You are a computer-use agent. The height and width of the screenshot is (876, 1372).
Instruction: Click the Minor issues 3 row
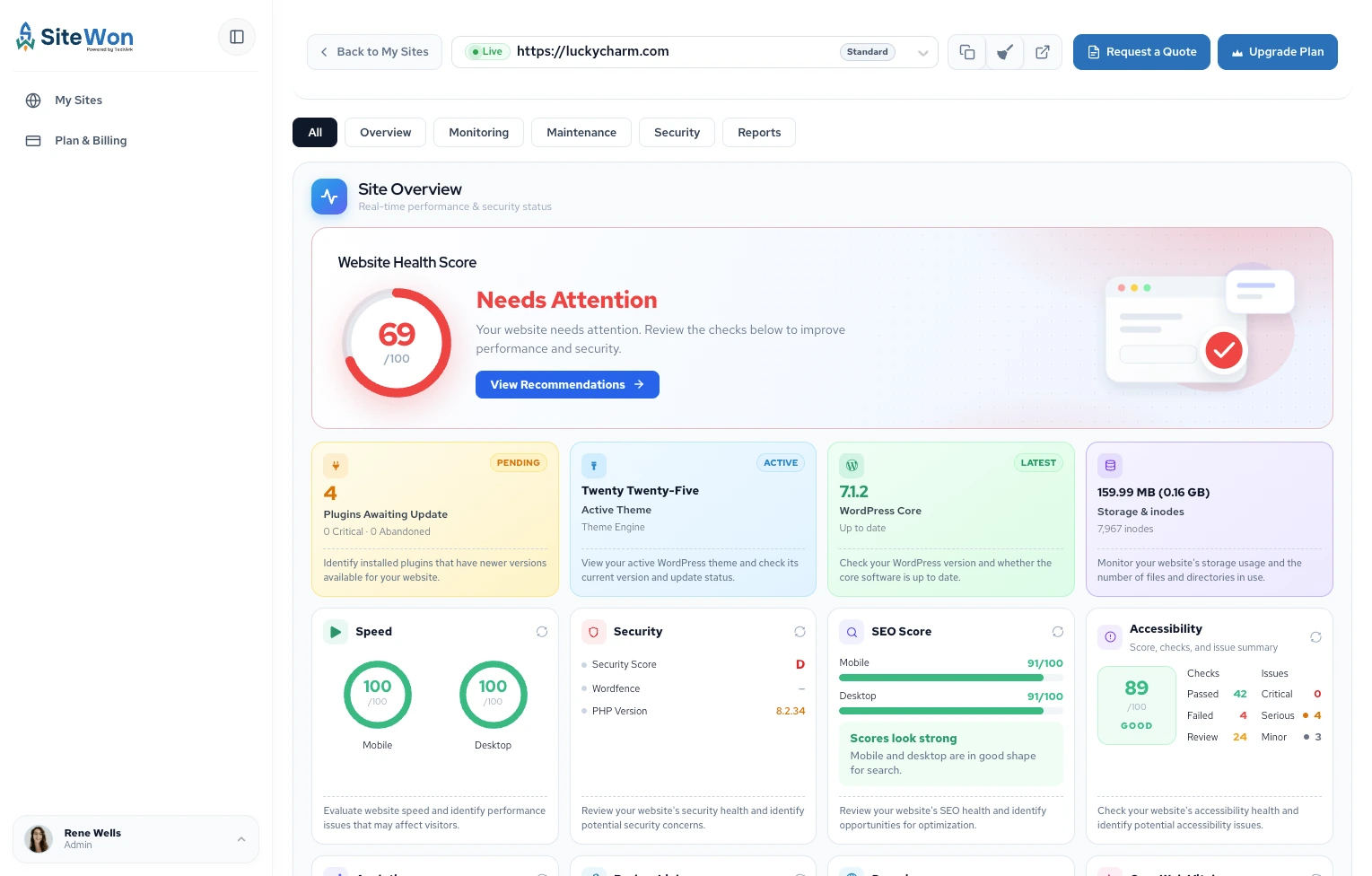tap(1291, 737)
